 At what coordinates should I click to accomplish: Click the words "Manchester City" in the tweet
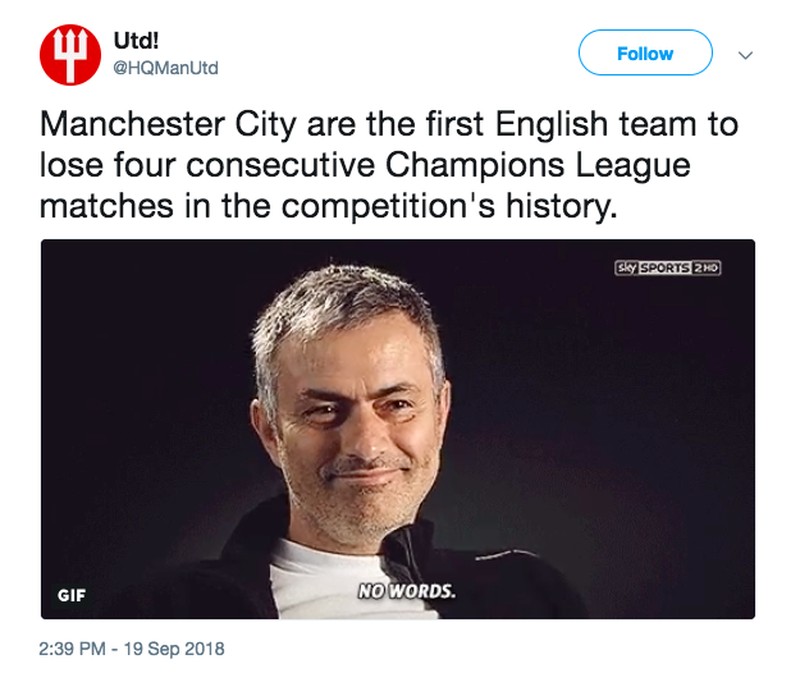tap(176, 126)
